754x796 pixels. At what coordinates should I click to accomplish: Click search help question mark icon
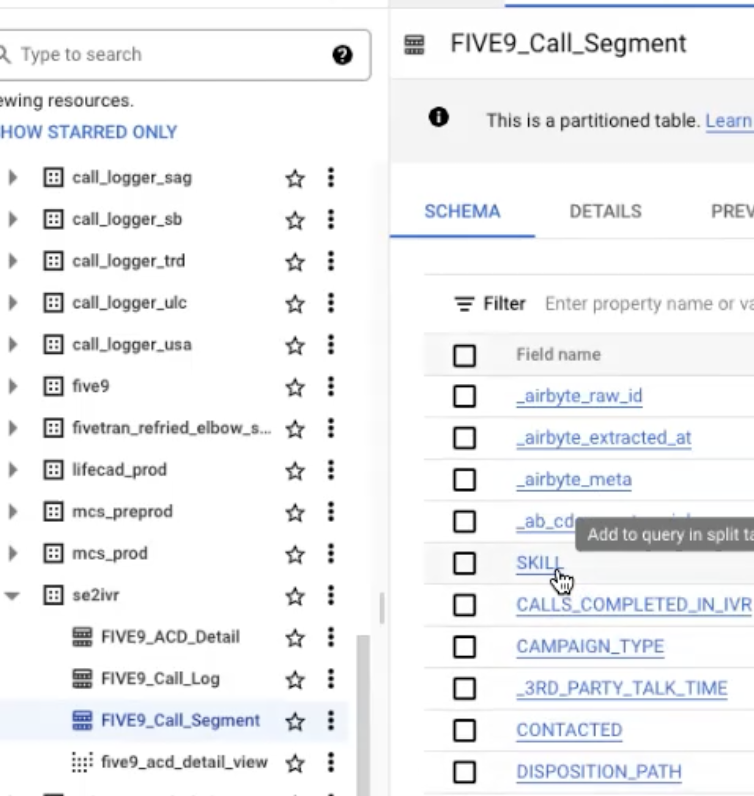click(x=342, y=55)
